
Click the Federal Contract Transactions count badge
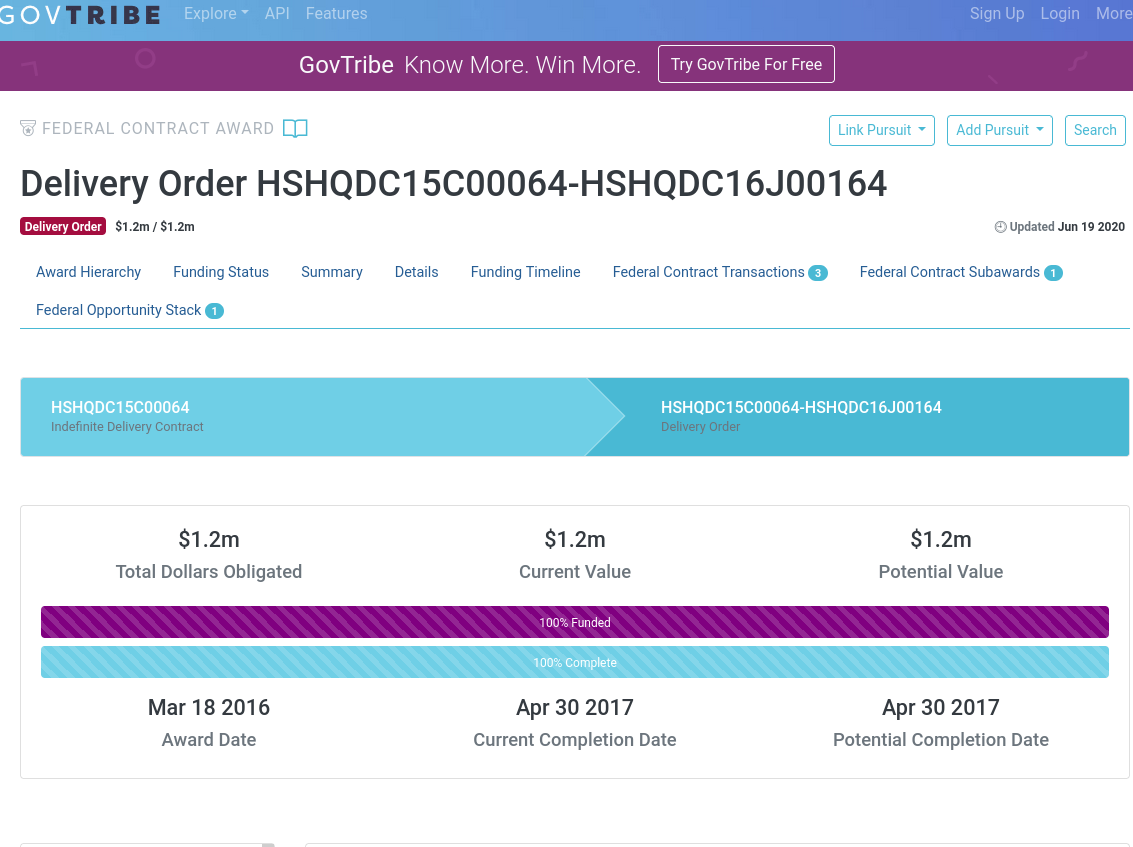click(817, 273)
